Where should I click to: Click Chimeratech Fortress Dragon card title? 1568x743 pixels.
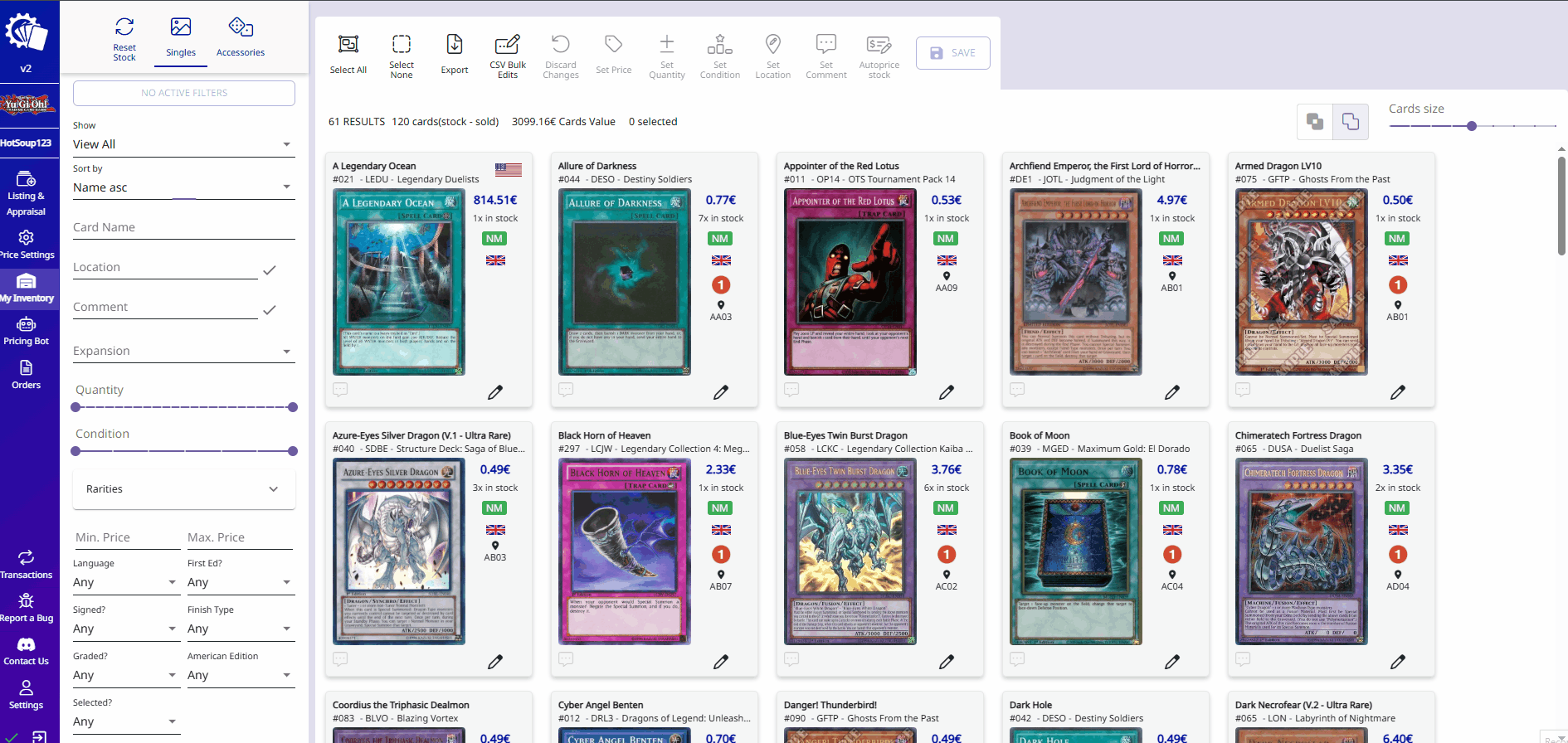[x=1298, y=435]
